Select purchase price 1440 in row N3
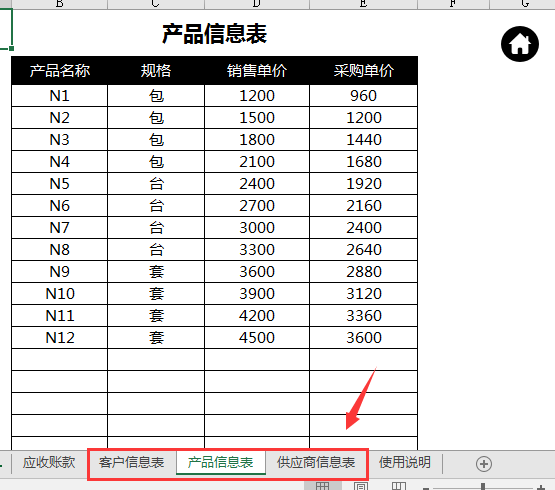 click(x=364, y=139)
